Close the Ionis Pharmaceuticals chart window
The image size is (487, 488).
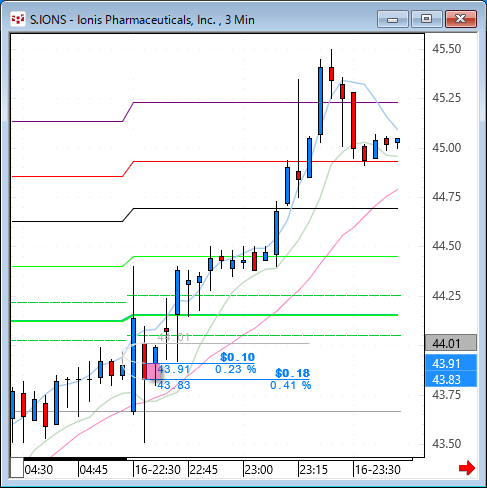pos(461,19)
